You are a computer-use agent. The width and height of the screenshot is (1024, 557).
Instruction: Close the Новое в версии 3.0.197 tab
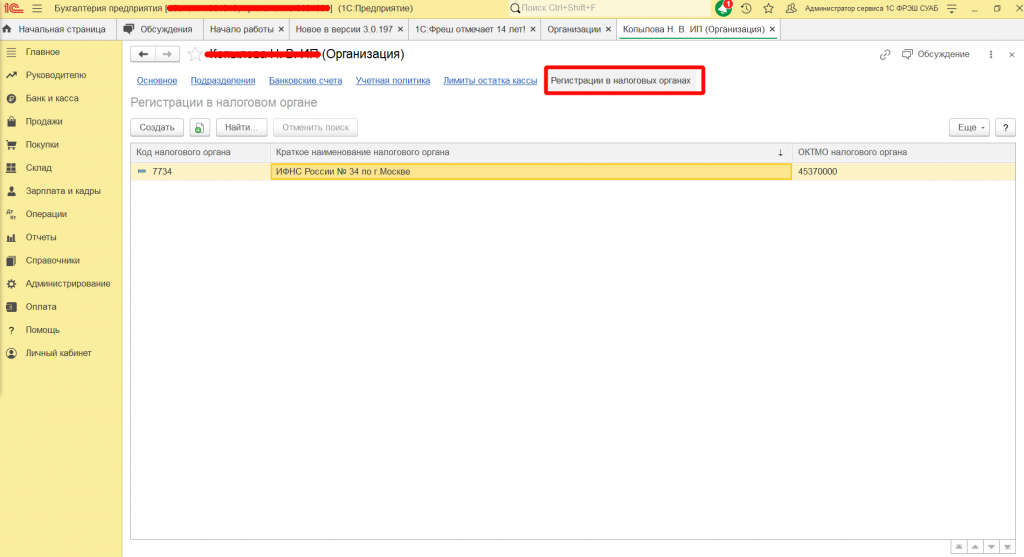[x=400, y=29]
